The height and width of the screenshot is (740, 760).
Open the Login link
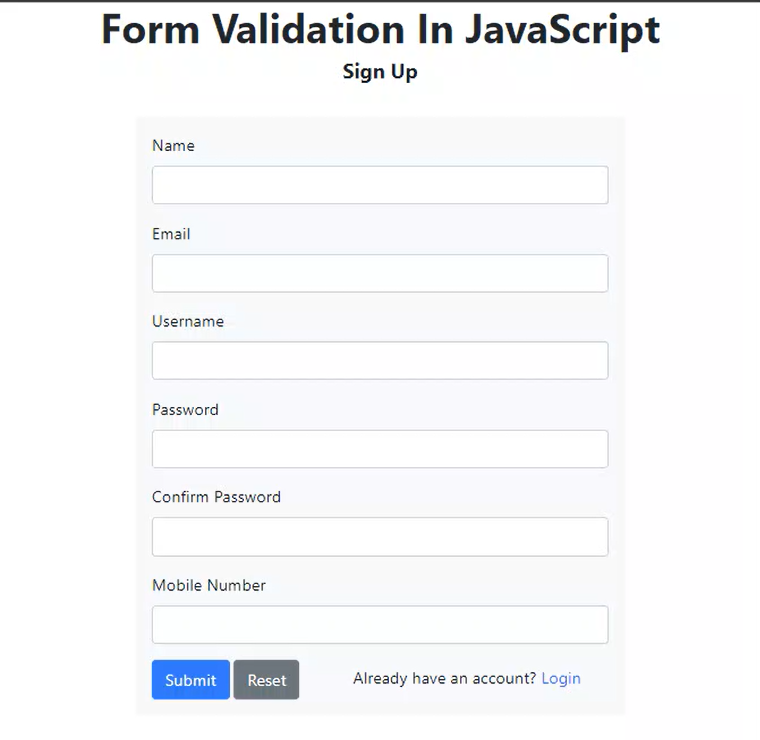point(561,678)
